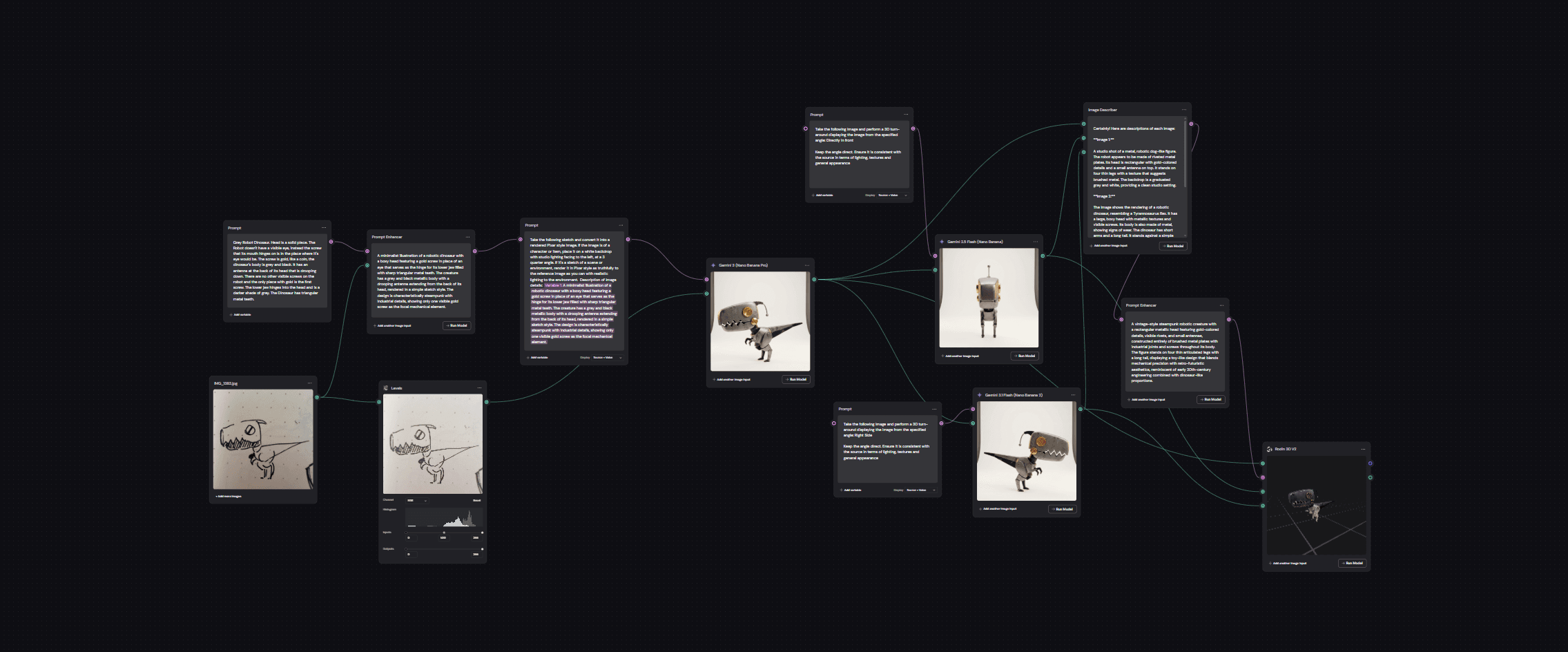Screen dimensions: 1568x652
Task: Open Display dropdown of the Right Side prompt
Action: coord(920,490)
